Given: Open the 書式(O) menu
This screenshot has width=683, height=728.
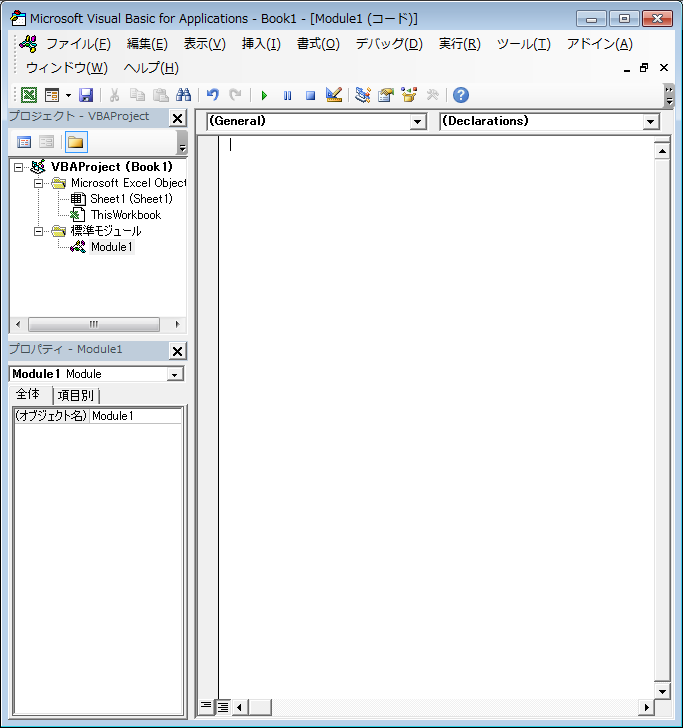Looking at the screenshot, I should [x=319, y=44].
